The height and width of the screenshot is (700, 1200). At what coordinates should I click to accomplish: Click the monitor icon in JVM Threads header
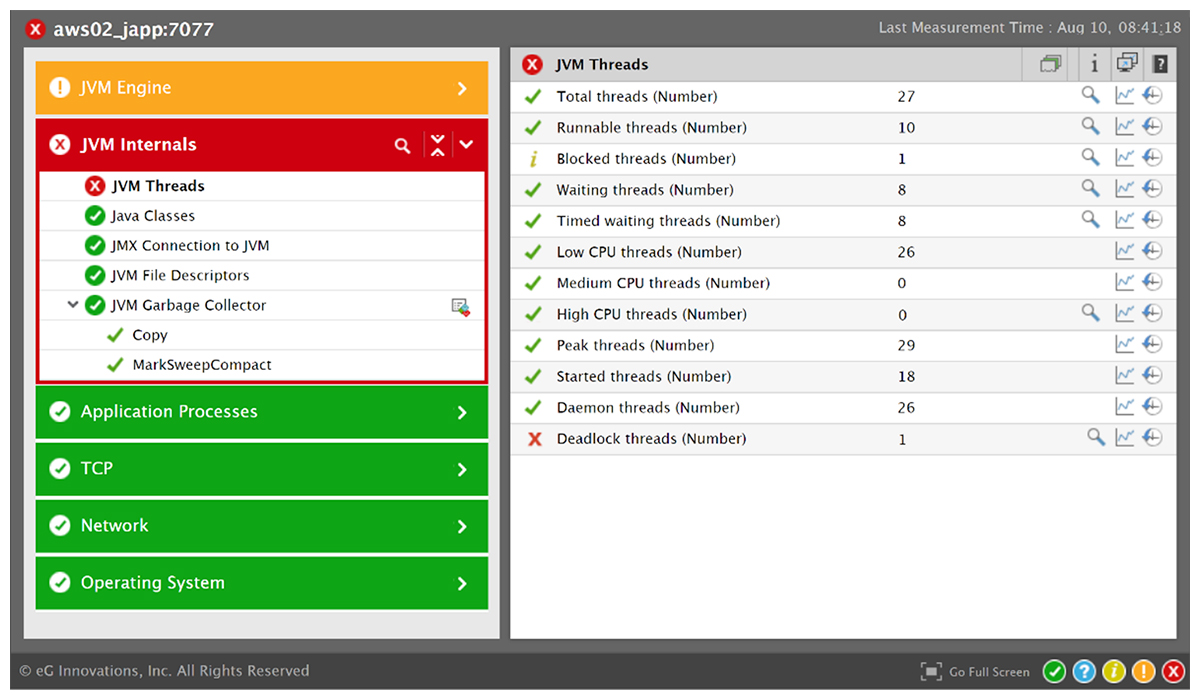[1127, 63]
